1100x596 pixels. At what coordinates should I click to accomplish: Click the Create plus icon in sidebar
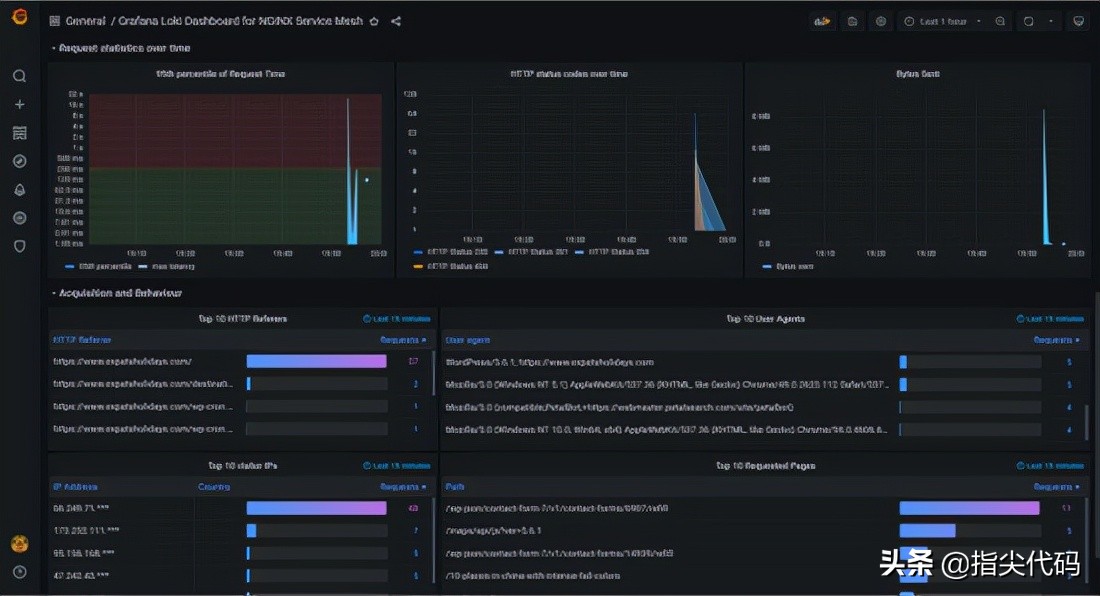[x=19, y=104]
